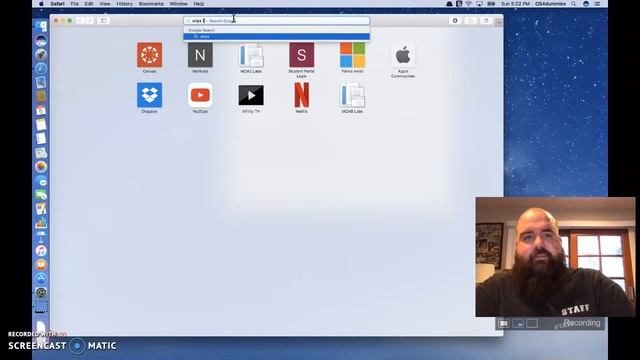Open the Window menu
Viewport: 640px width, 360px height.
tap(178, 4)
